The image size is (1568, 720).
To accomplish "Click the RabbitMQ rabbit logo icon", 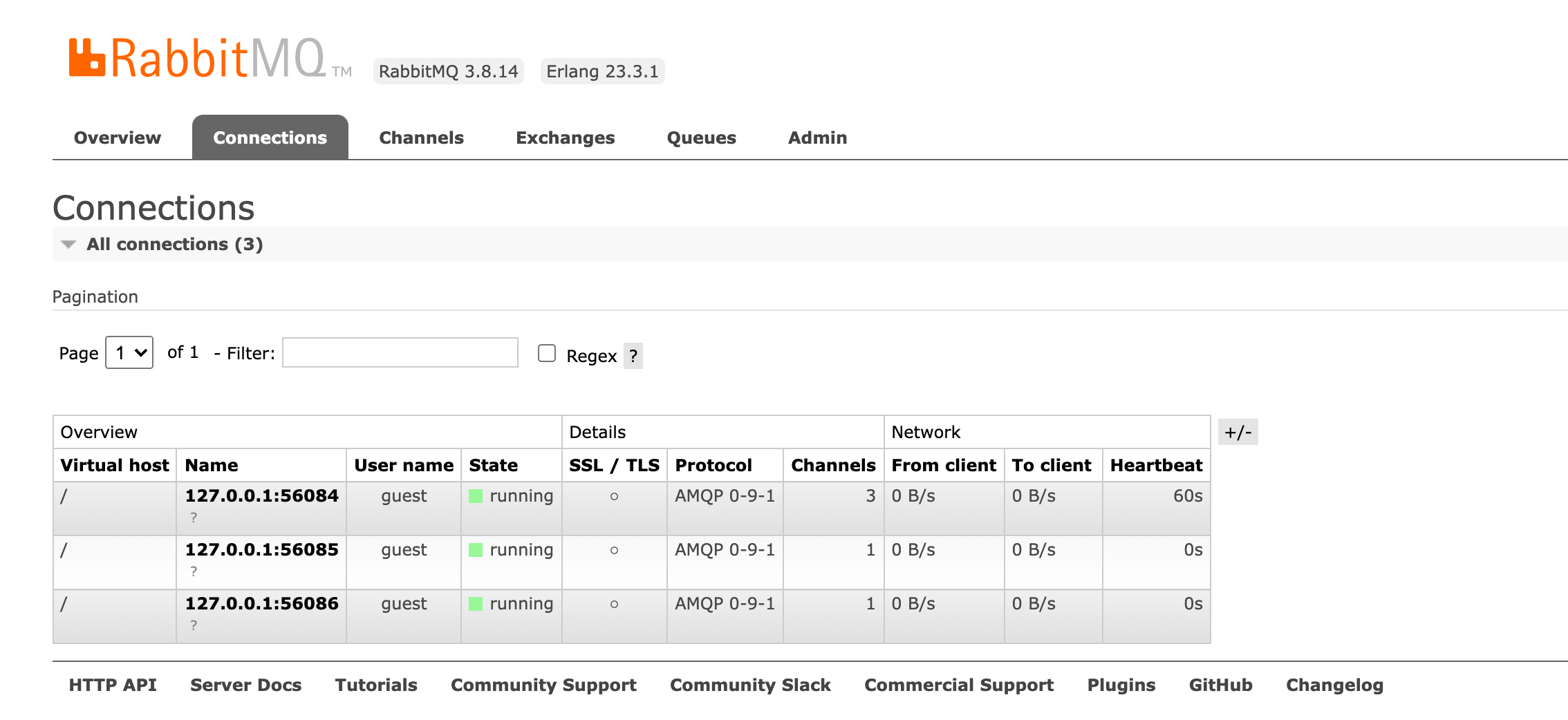I will click(86, 57).
